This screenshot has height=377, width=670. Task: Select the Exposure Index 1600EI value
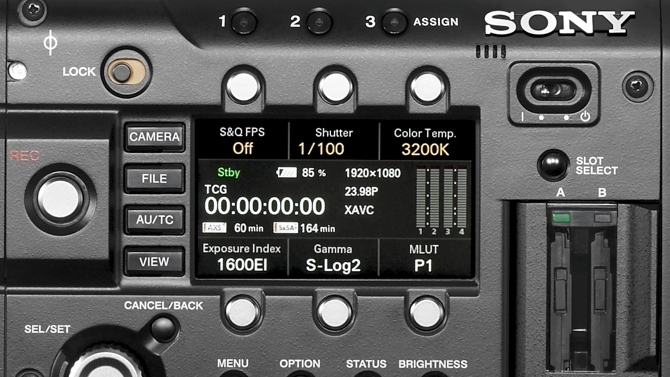[242, 265]
